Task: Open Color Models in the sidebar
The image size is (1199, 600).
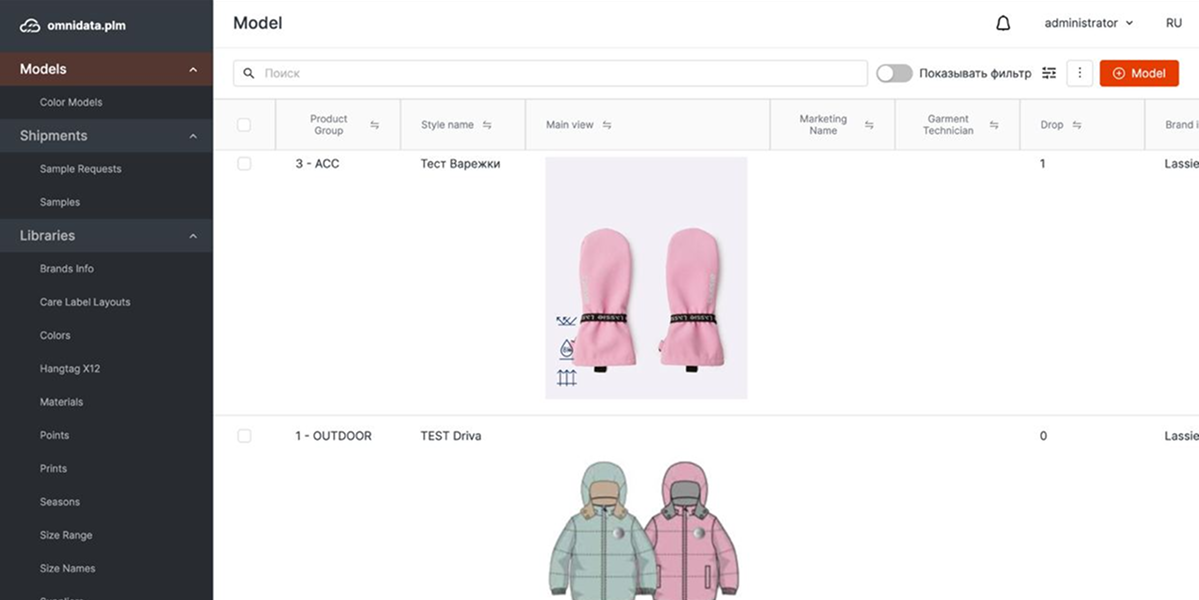Action: point(71,102)
